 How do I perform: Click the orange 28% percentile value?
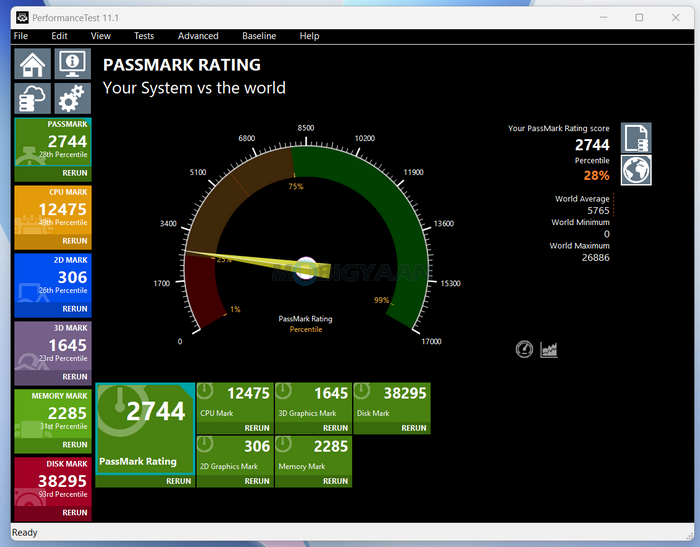tap(596, 175)
